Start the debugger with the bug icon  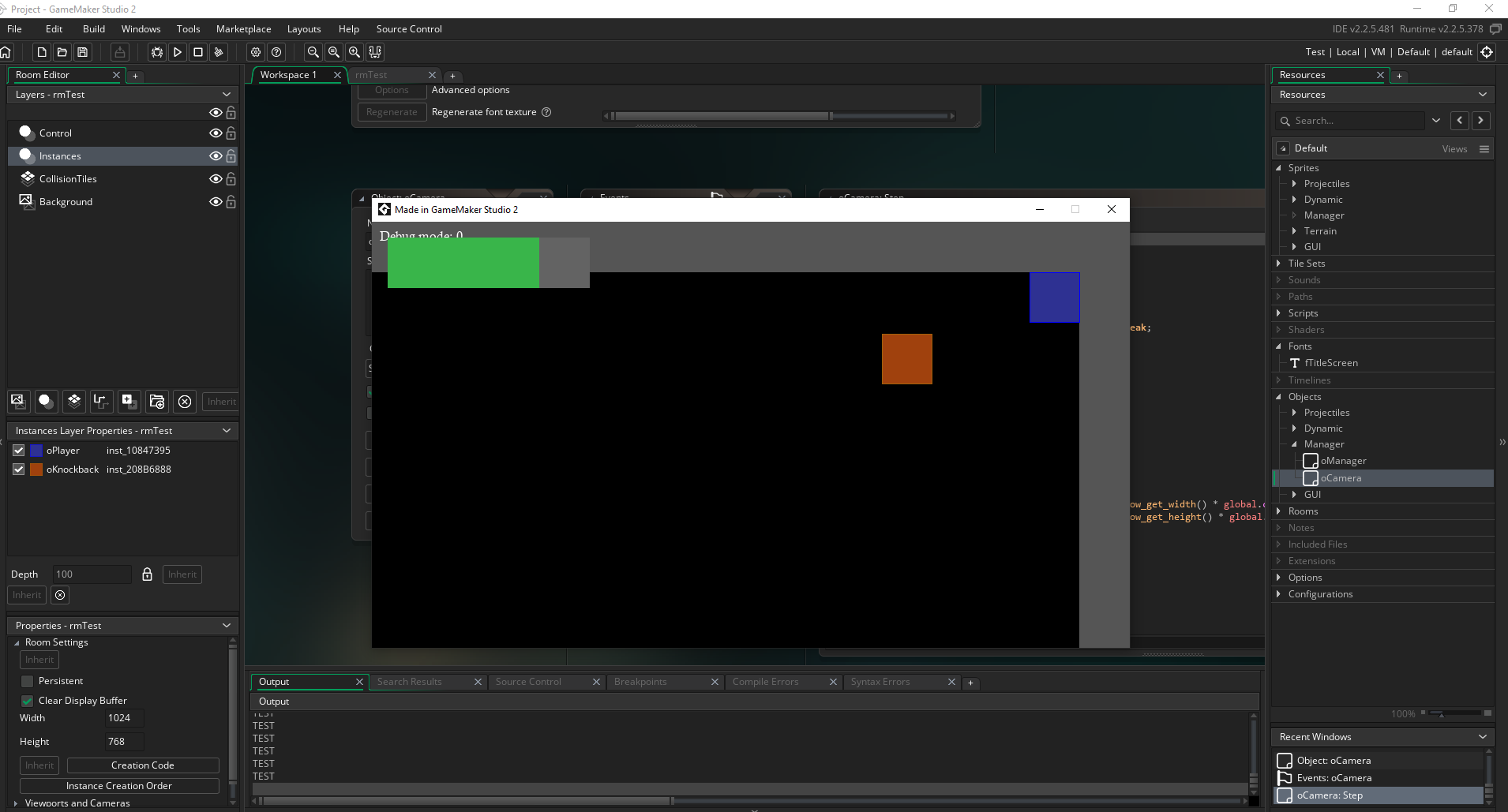pos(157,52)
